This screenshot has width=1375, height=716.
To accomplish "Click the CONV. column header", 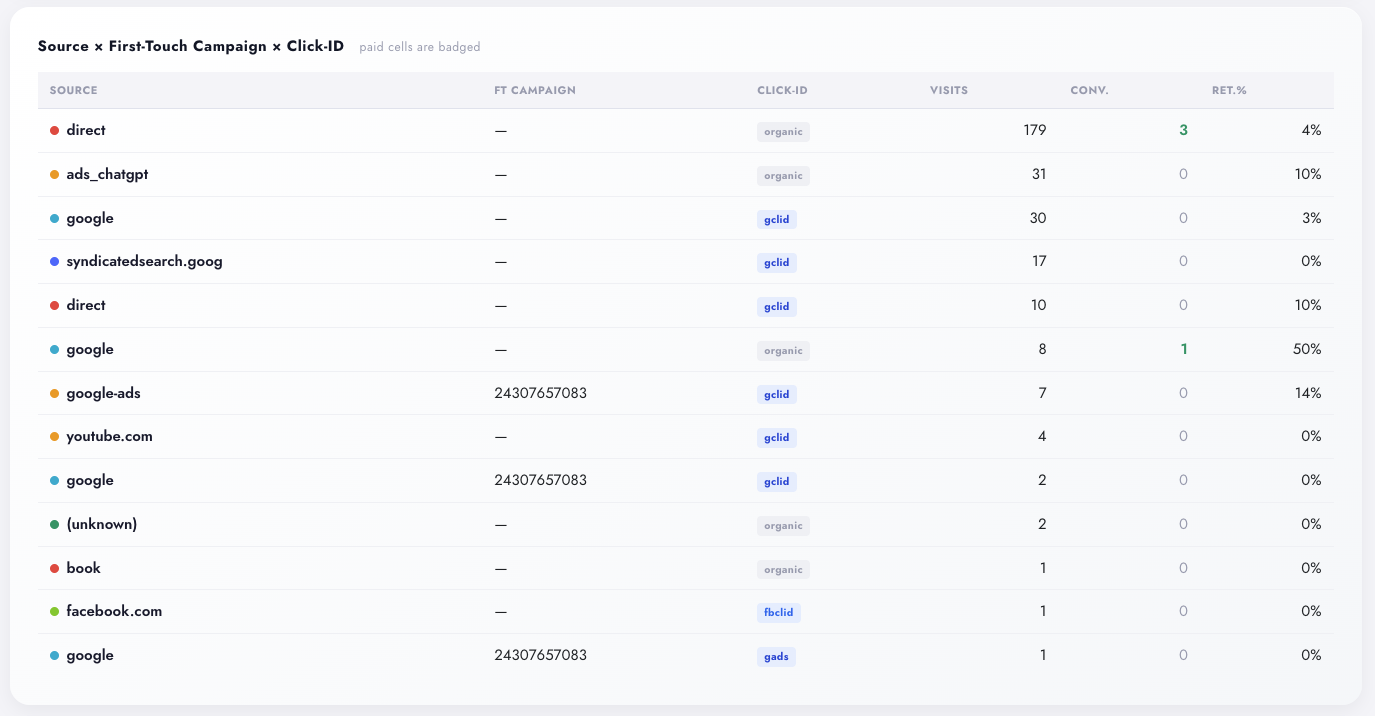I will (x=1089, y=90).
